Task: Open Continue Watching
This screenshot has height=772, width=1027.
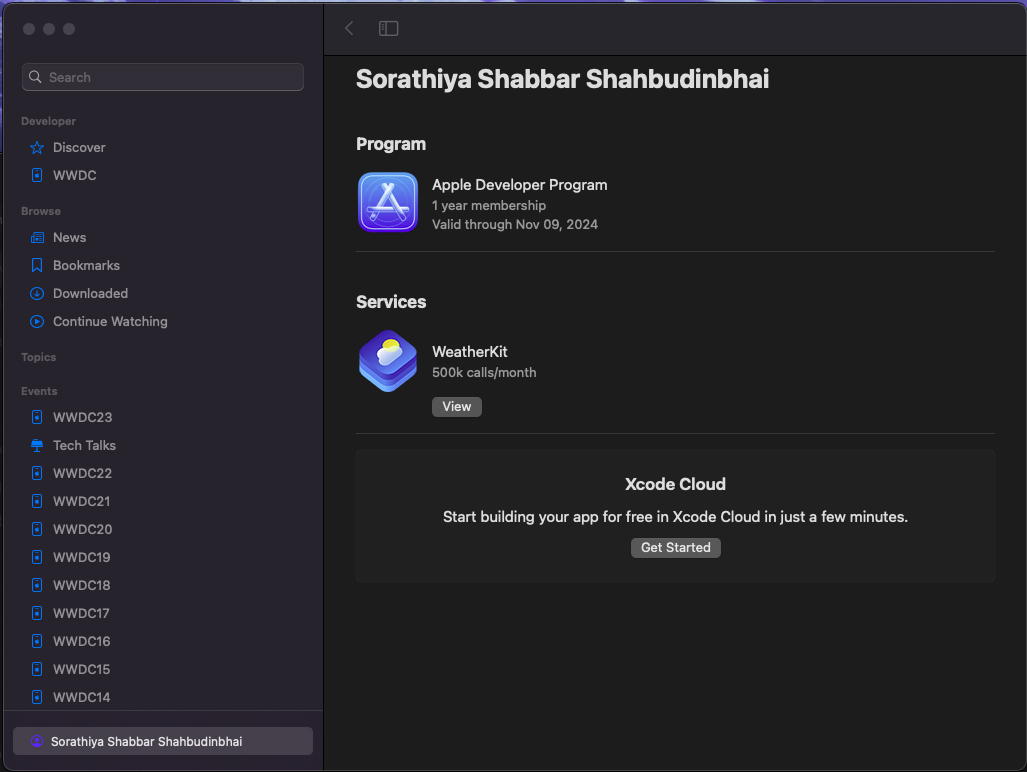Action: [x=110, y=321]
